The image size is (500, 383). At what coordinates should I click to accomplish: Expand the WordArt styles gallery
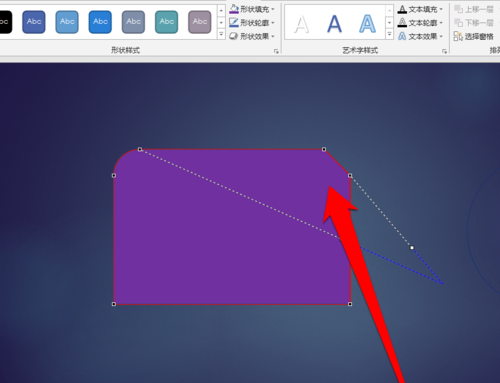click(389, 34)
